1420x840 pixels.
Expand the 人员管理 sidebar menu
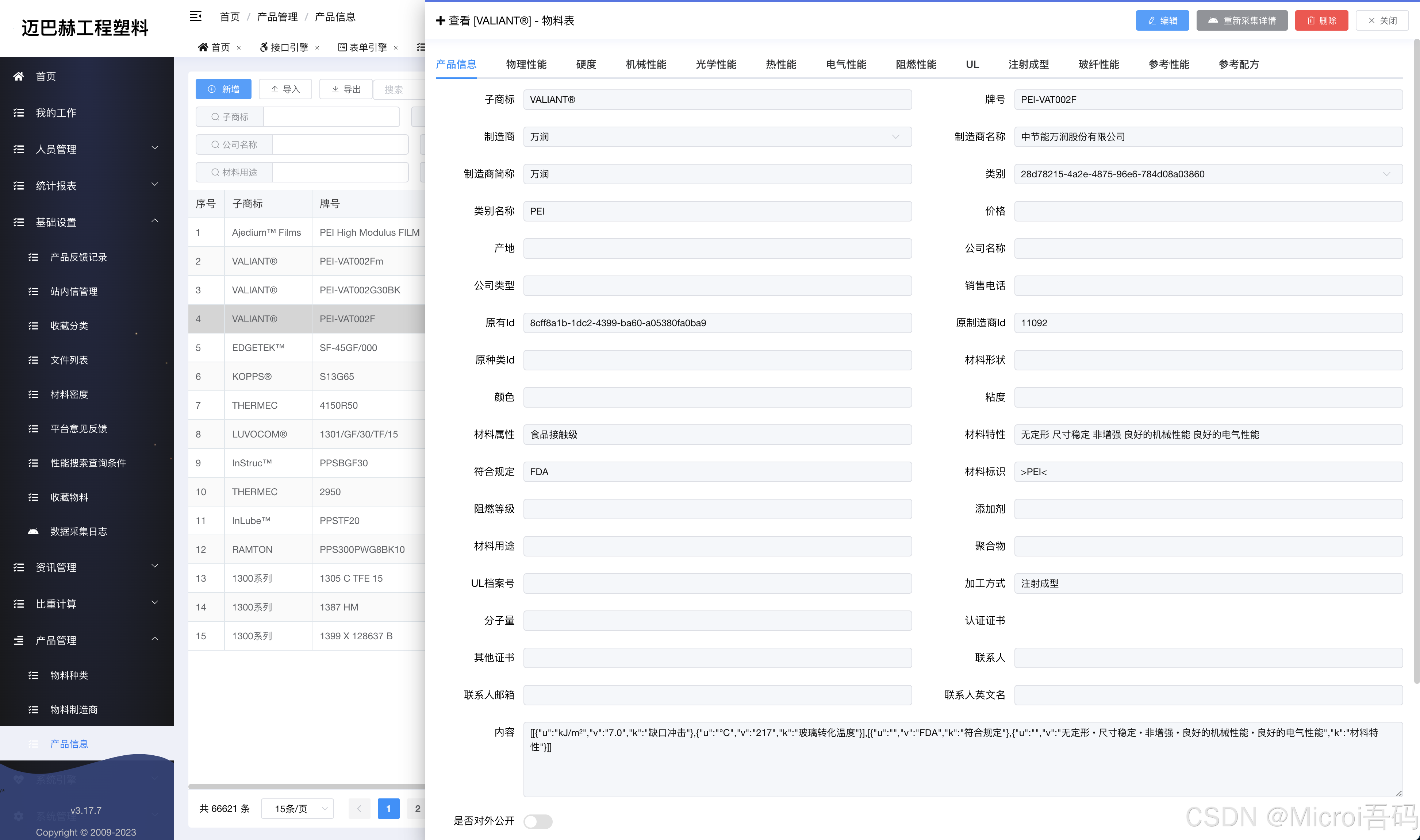coord(87,149)
